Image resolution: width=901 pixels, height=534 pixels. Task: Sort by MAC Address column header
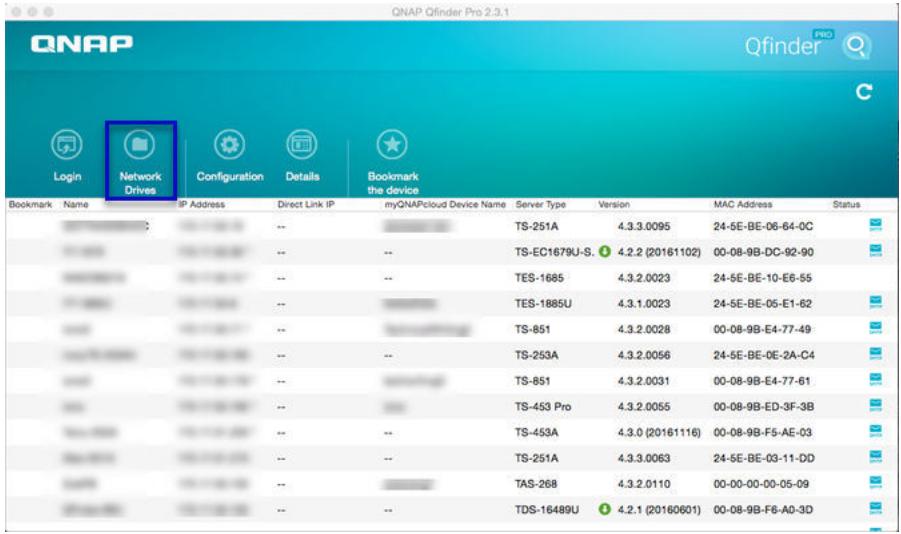(743, 204)
